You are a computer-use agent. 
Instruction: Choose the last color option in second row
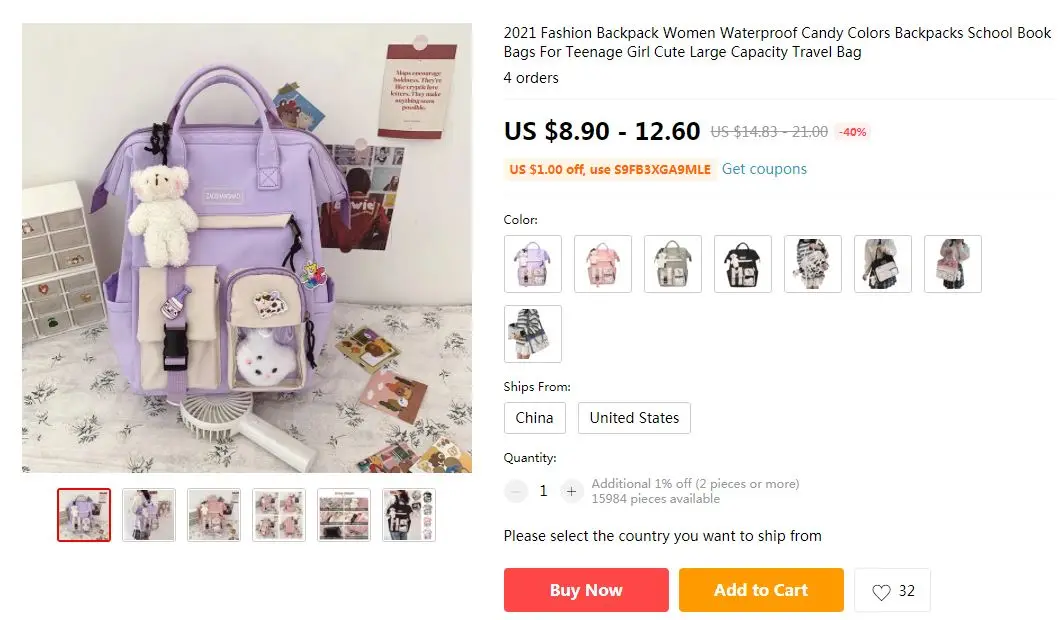click(533, 334)
